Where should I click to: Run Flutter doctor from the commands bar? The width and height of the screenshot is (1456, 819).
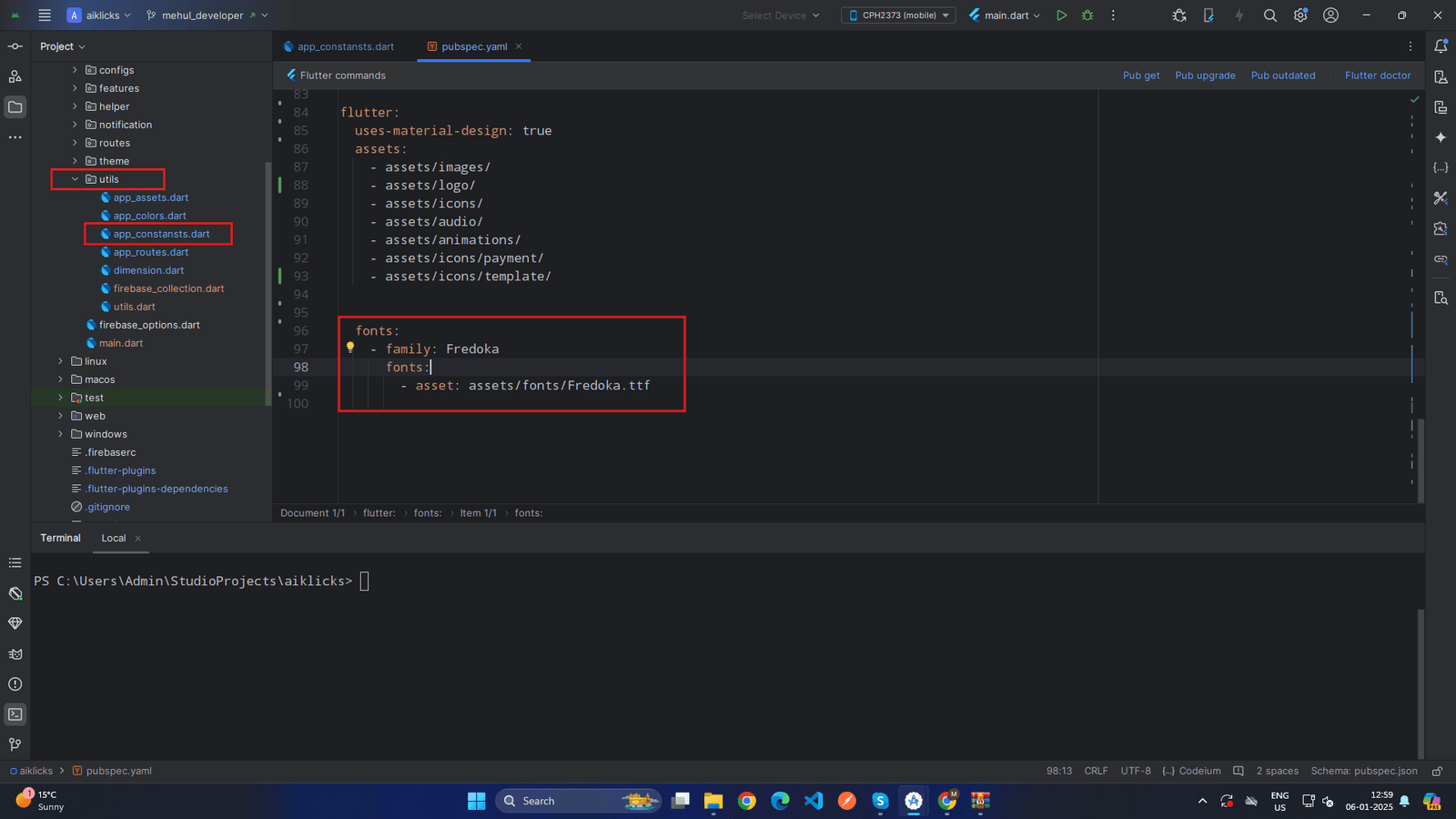1377,76
